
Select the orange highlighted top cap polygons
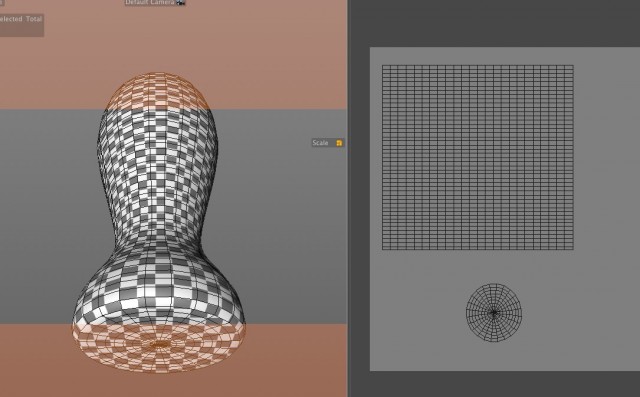pos(158,91)
